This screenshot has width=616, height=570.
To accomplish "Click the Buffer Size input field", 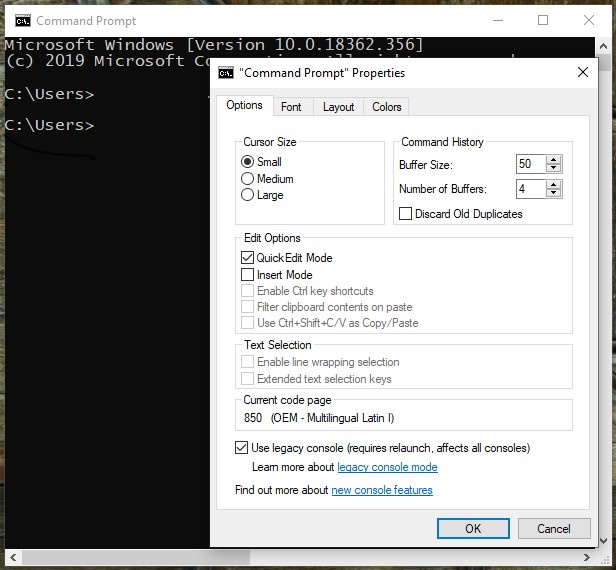I will pyautogui.click(x=531, y=164).
